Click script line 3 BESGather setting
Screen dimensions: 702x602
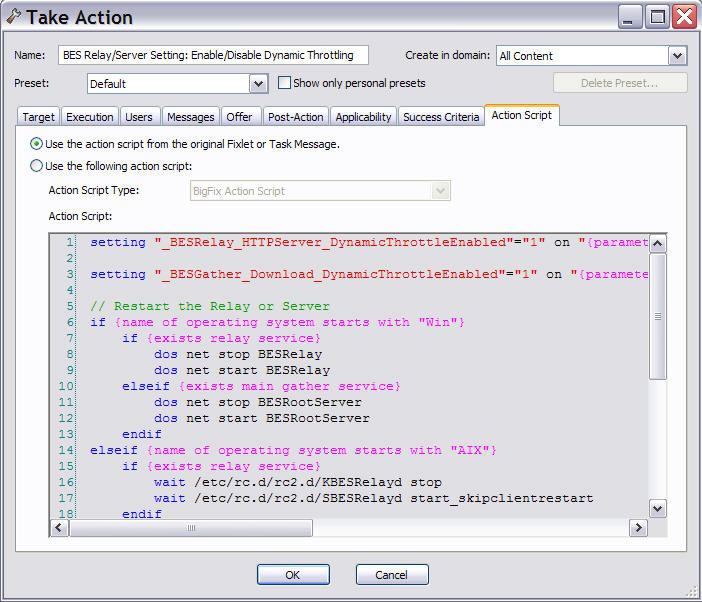[369, 274]
